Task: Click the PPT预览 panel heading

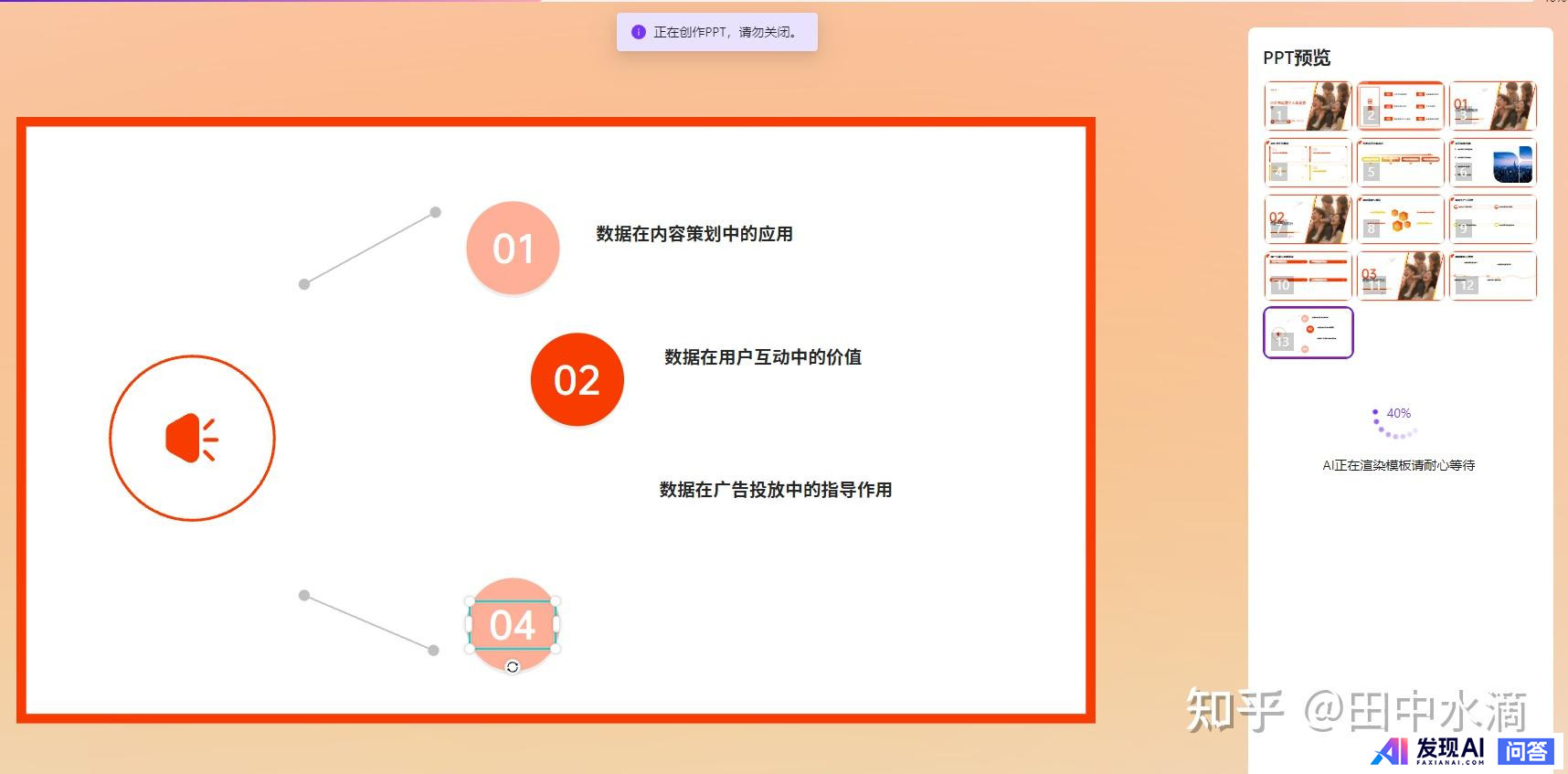Action: (1297, 58)
